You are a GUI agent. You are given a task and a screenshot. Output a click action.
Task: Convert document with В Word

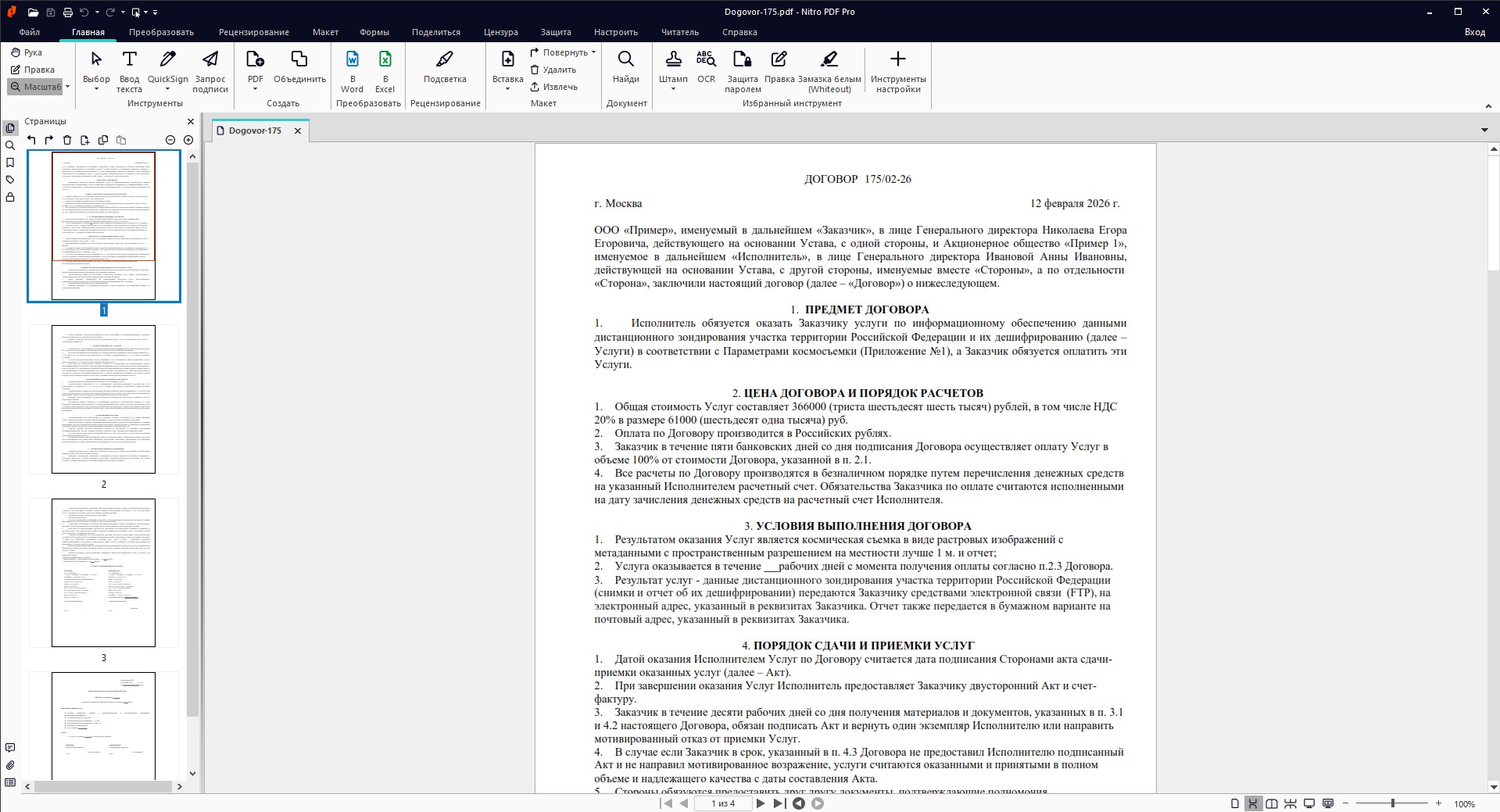click(x=353, y=71)
